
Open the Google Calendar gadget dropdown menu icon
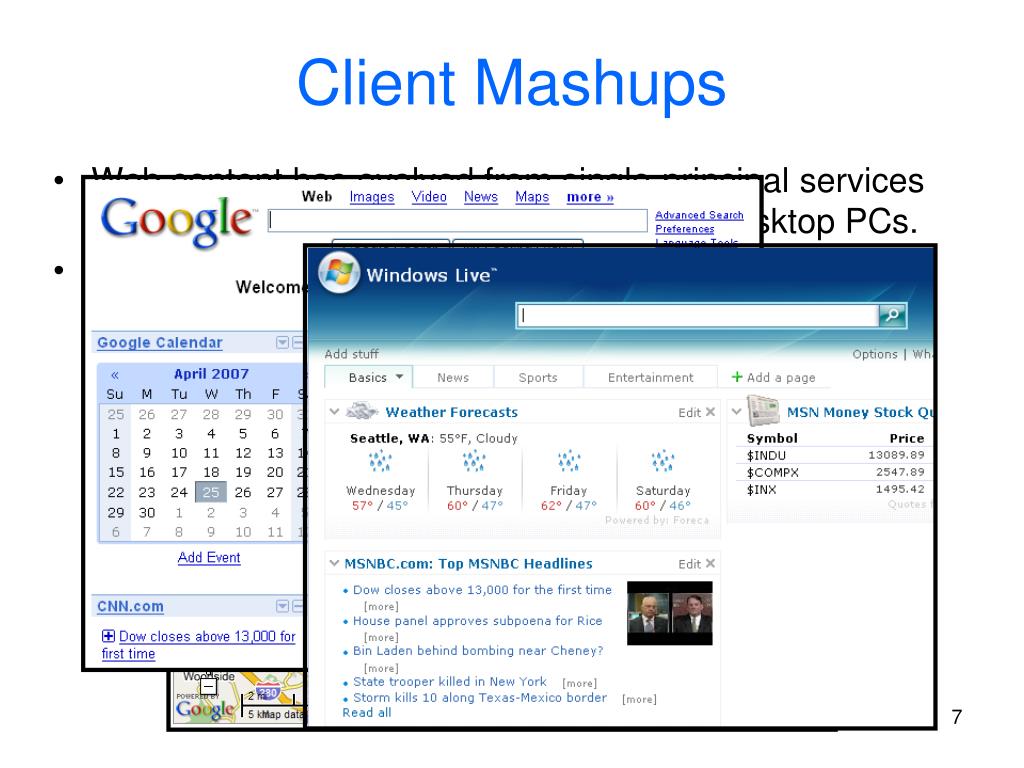click(x=282, y=343)
